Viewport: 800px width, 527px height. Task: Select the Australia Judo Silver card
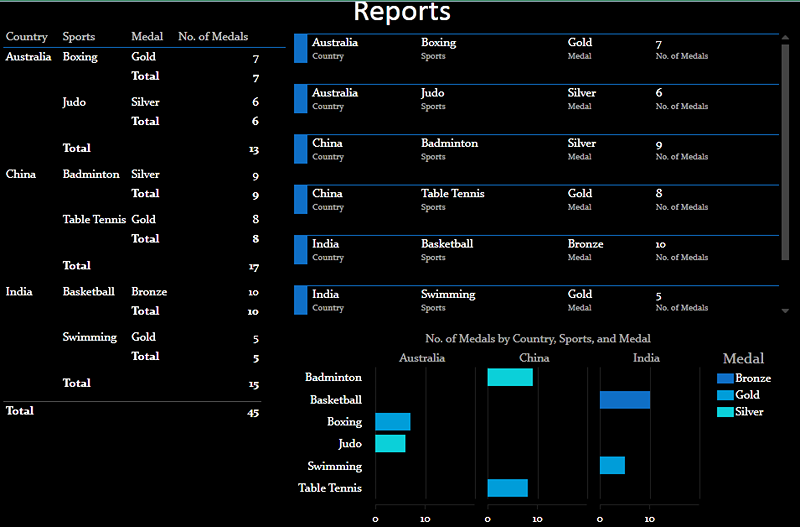537,99
